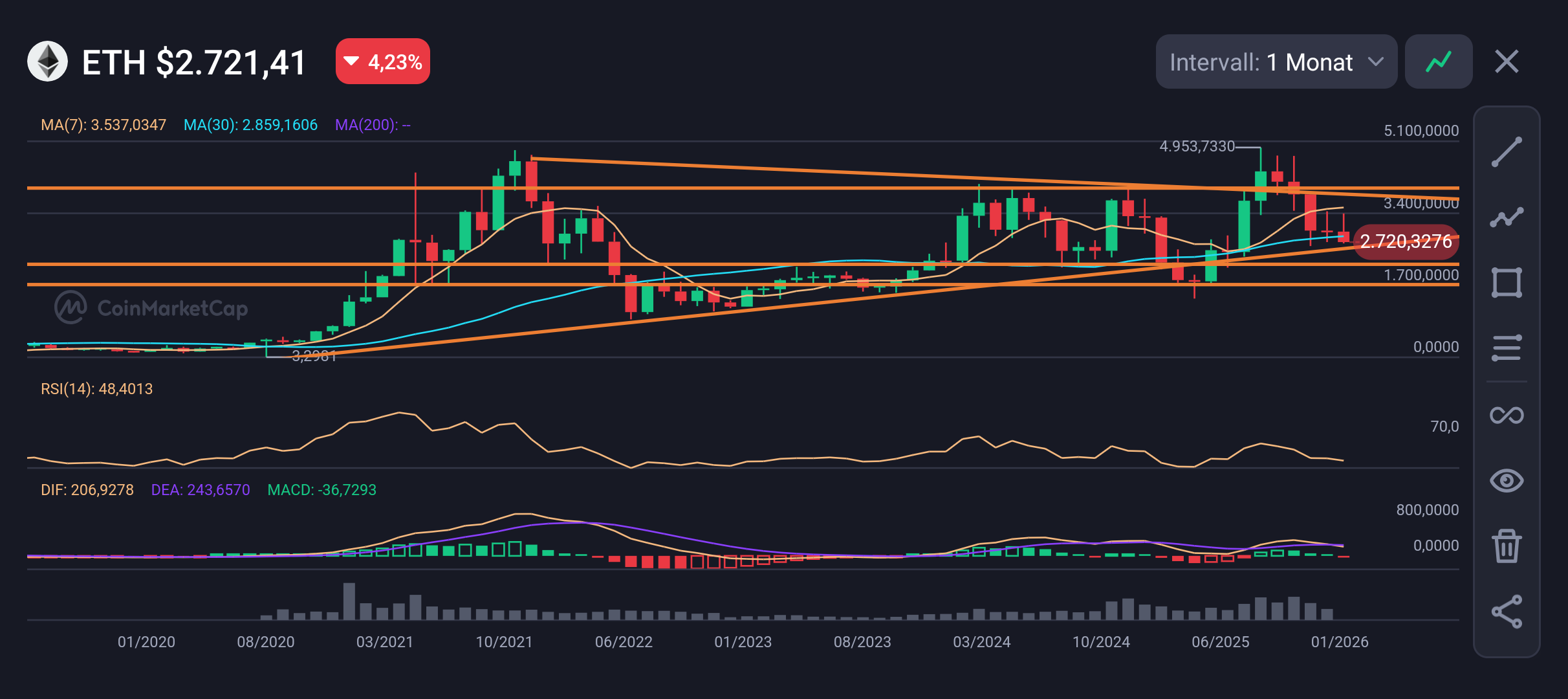The height and width of the screenshot is (699, 1568).
Task: Select the rectangle drawing tool
Action: 1507,282
